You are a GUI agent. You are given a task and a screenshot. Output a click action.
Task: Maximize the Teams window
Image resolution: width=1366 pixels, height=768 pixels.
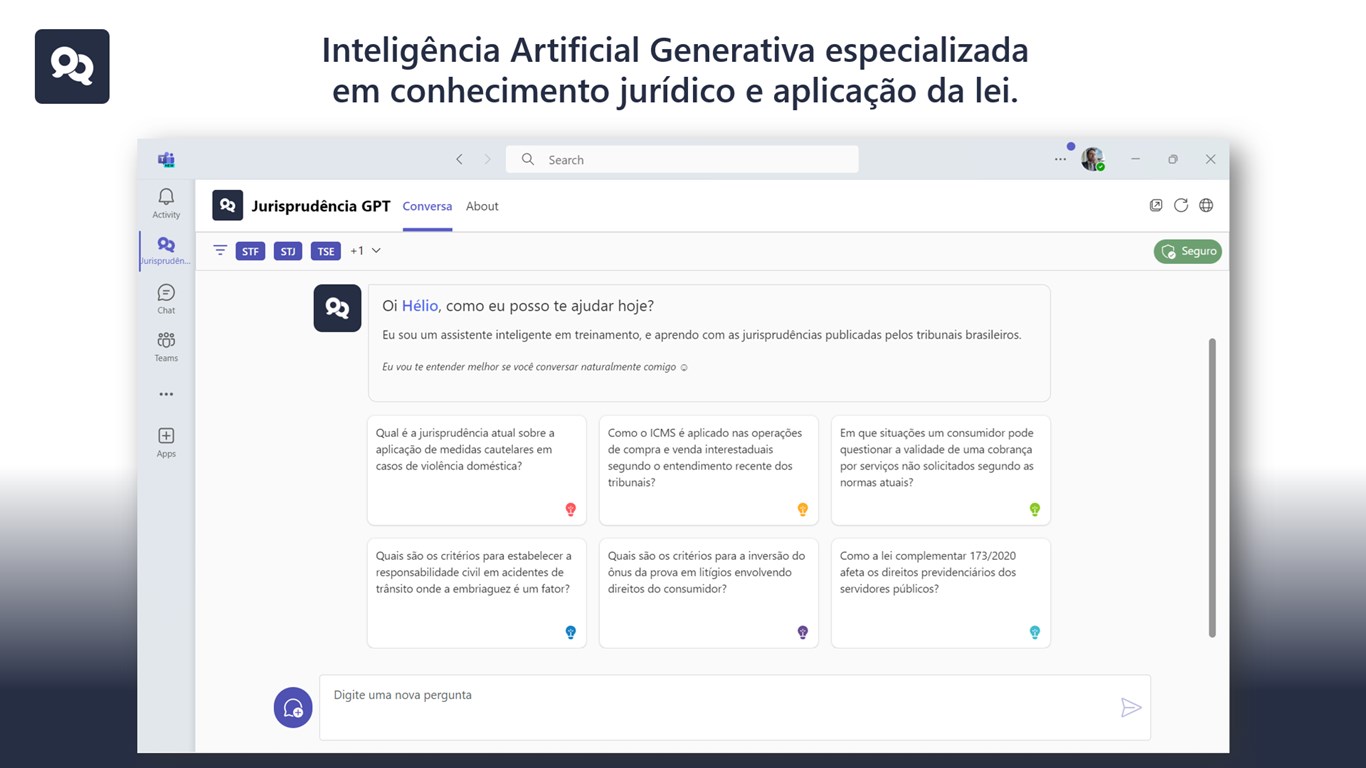(1173, 159)
